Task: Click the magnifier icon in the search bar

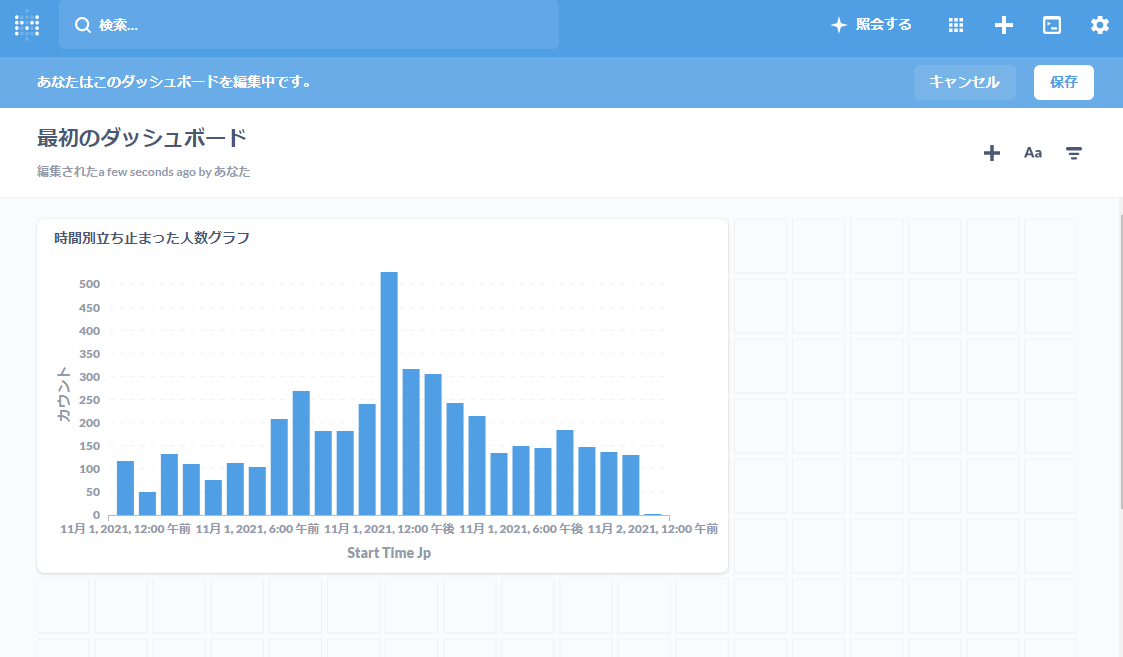Action: coord(83,25)
